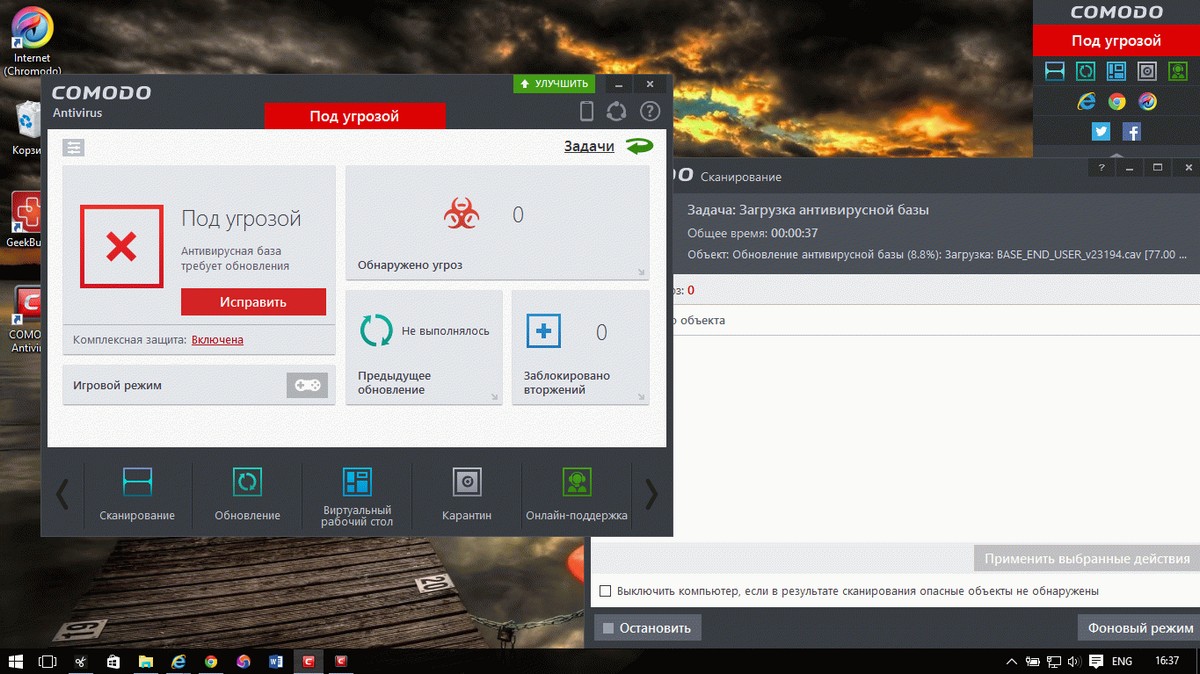Open Виртуальный рабочий стол from bottom toolbar
The width and height of the screenshot is (1200, 674).
pos(357,496)
